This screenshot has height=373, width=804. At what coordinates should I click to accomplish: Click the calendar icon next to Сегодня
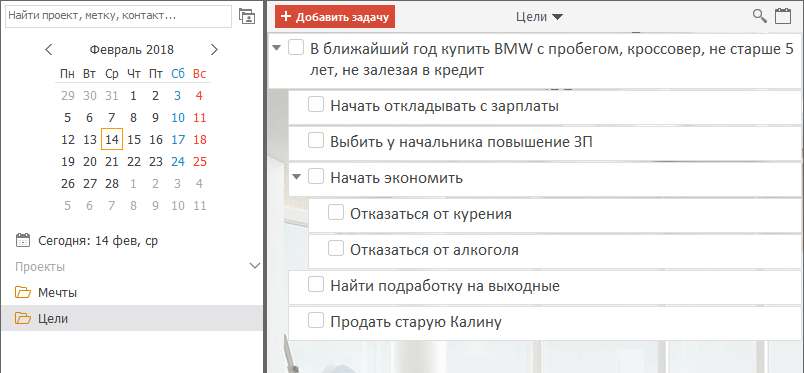[x=23, y=240]
